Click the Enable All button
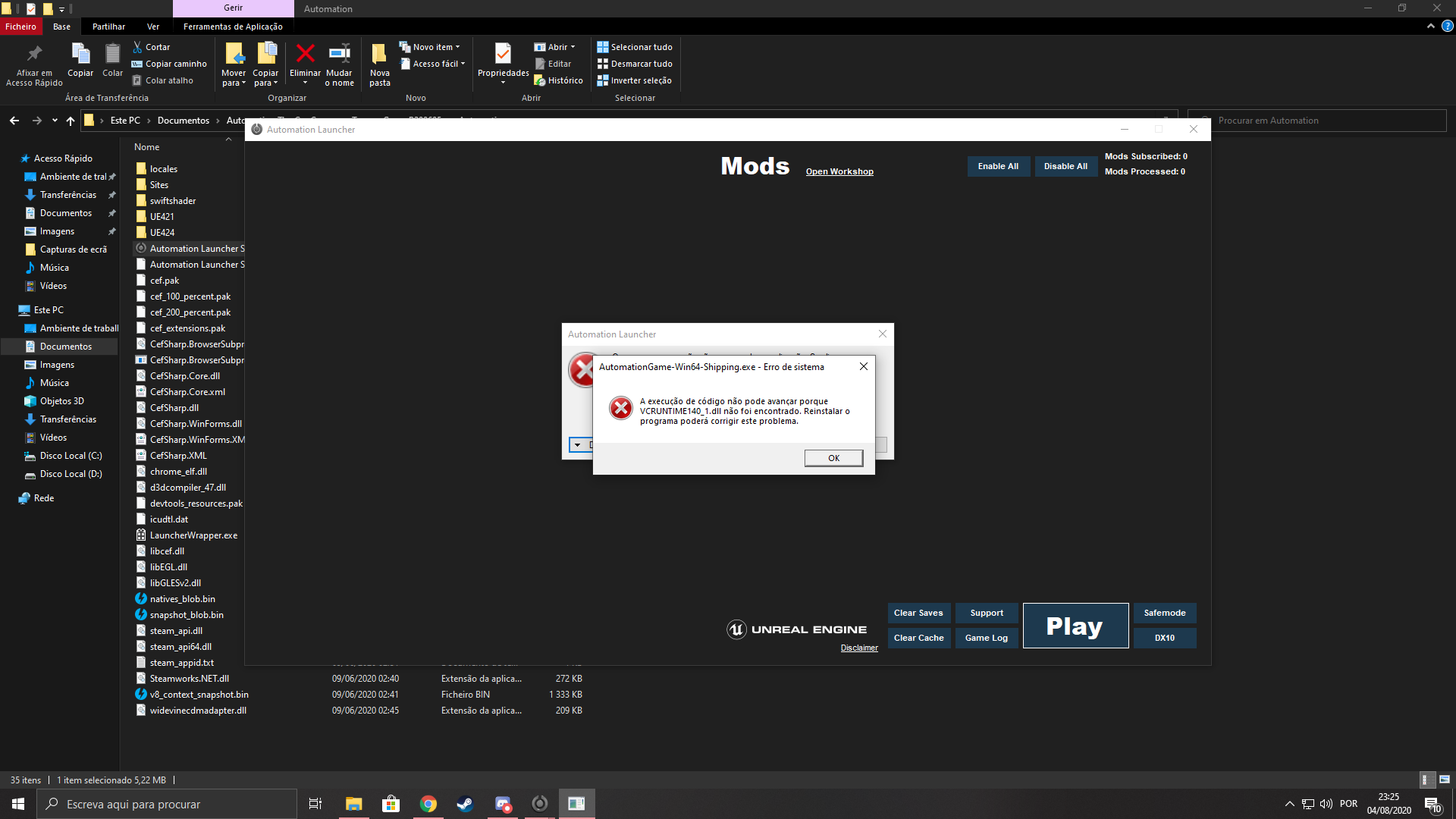 tap(998, 166)
